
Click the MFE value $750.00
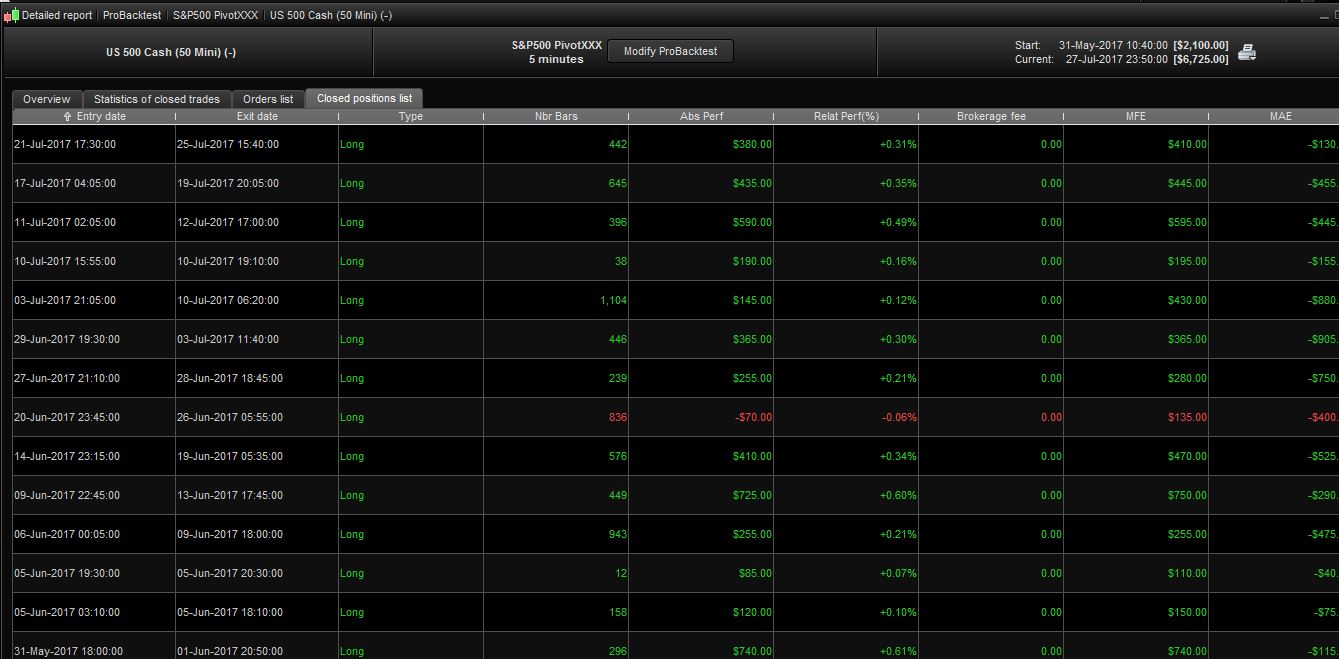(x=1187, y=495)
